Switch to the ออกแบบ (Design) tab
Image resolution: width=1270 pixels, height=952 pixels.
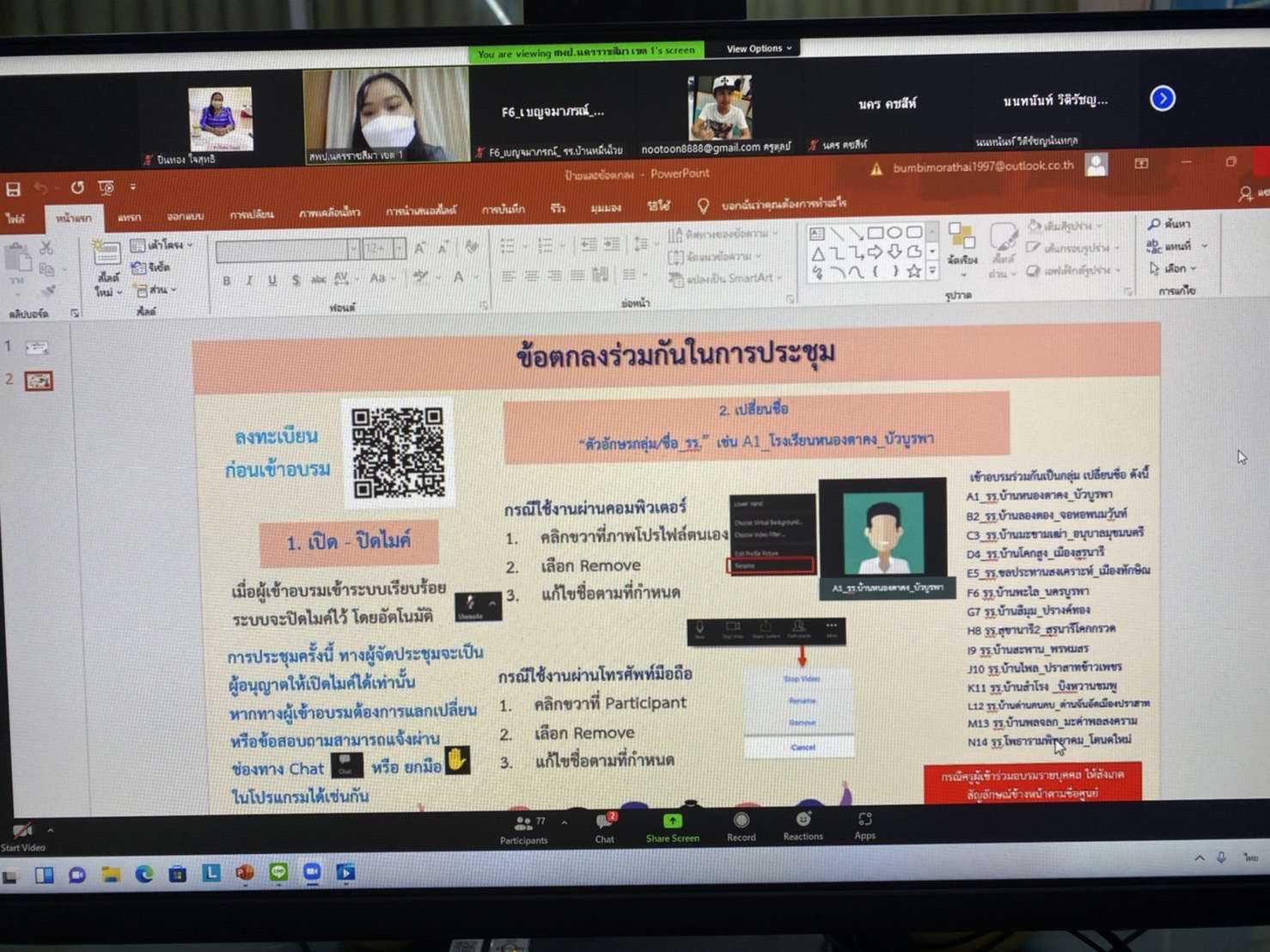click(185, 217)
